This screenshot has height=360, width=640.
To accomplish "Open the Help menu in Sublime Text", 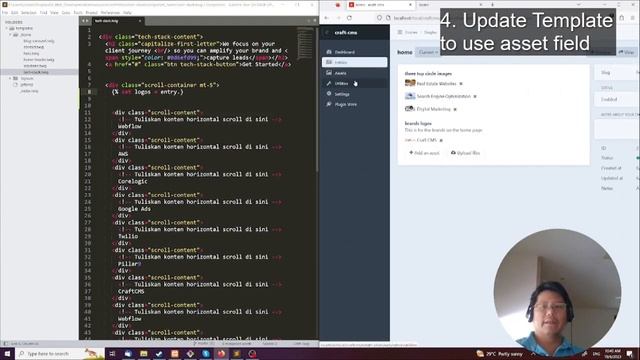I will (x=127, y=13).
